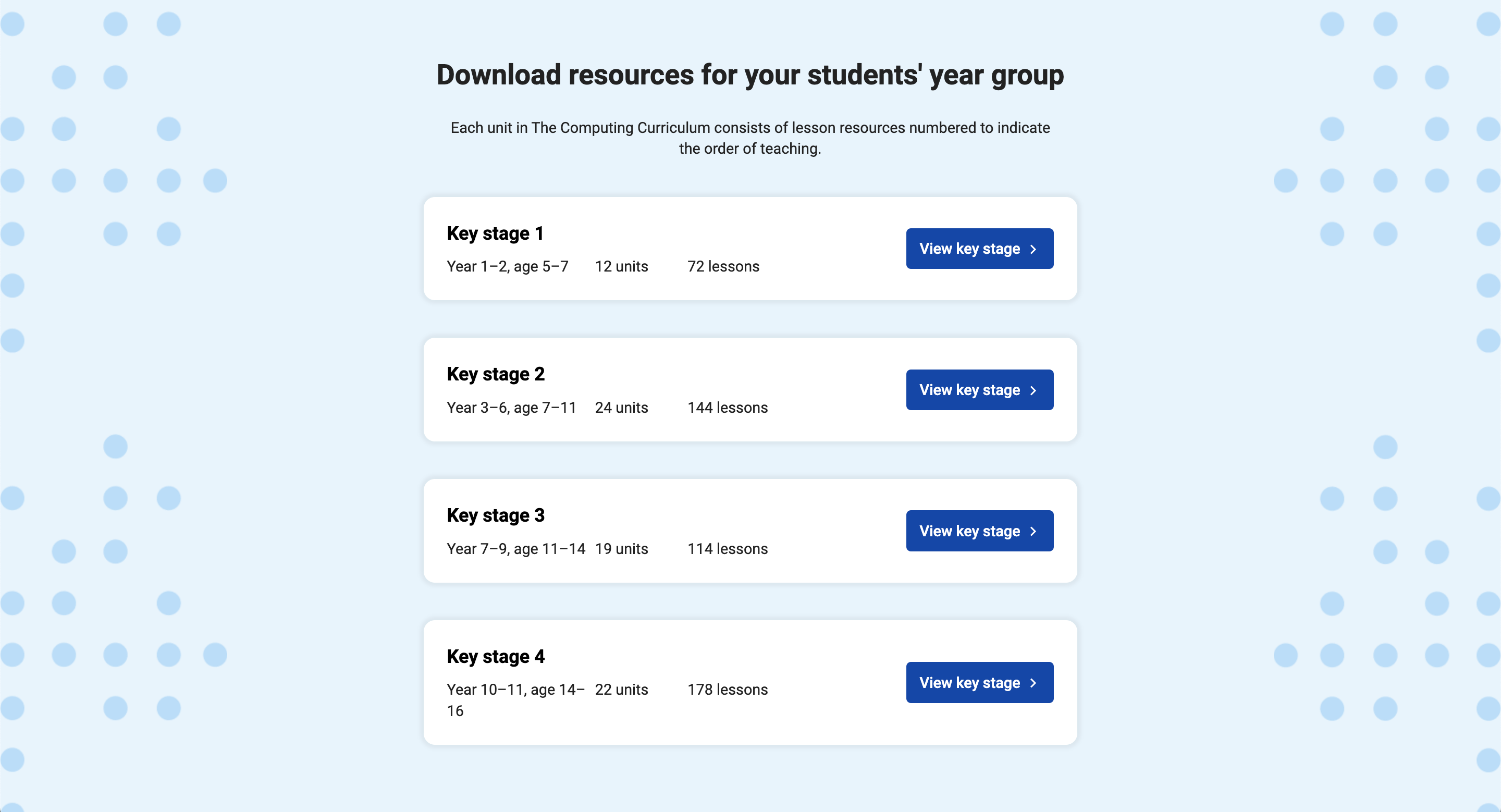Click the 114 lessons text
1501x812 pixels.
tap(728, 549)
